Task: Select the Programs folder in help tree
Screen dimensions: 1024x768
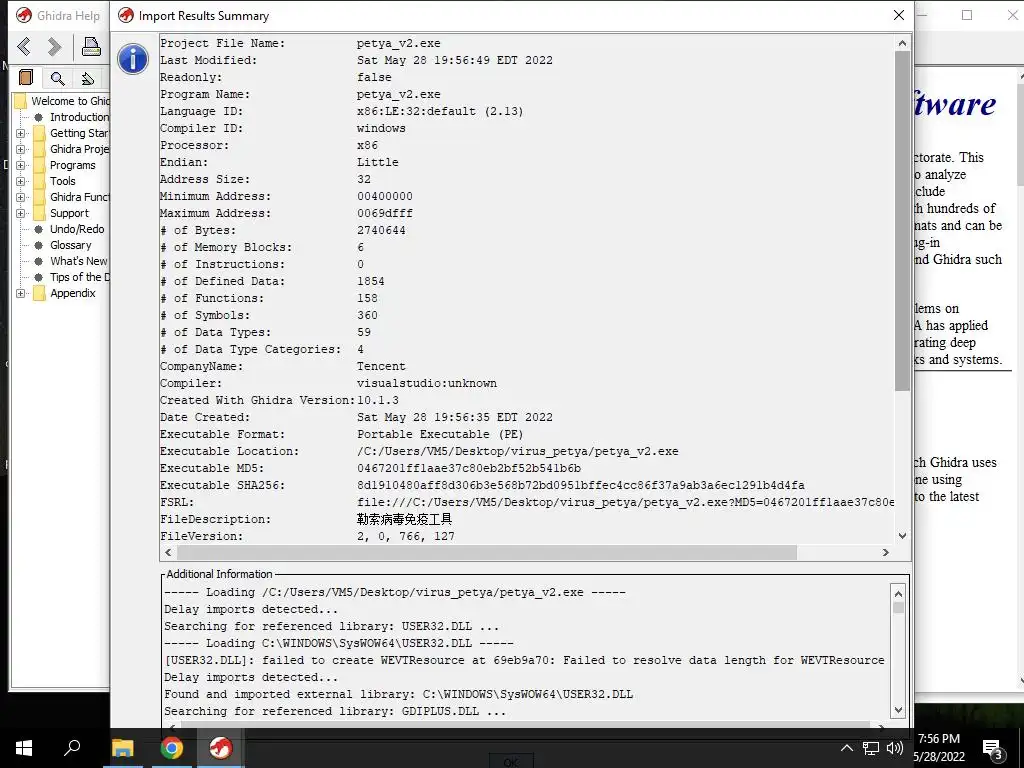Action: pyautogui.click(x=72, y=165)
